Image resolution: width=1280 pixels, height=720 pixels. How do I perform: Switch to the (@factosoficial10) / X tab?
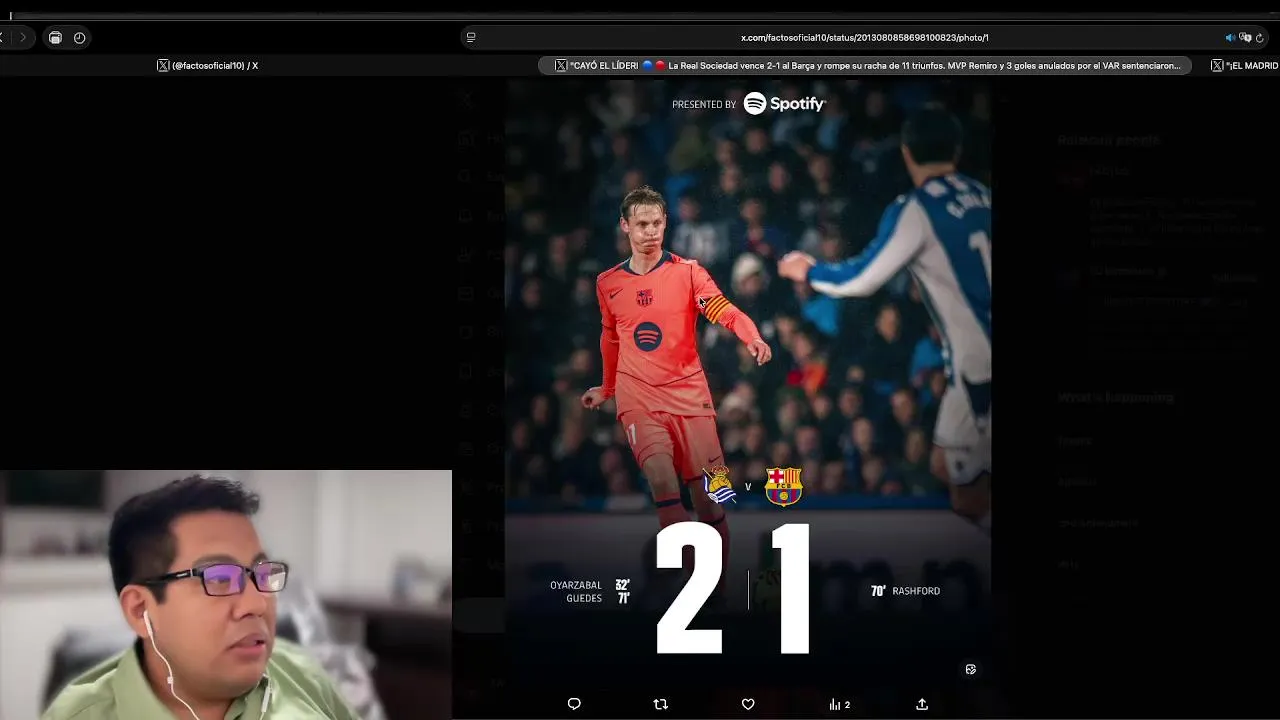[208, 65]
